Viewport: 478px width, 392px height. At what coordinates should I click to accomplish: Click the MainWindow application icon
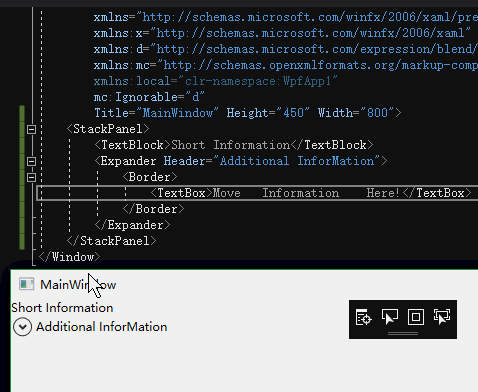(26, 284)
